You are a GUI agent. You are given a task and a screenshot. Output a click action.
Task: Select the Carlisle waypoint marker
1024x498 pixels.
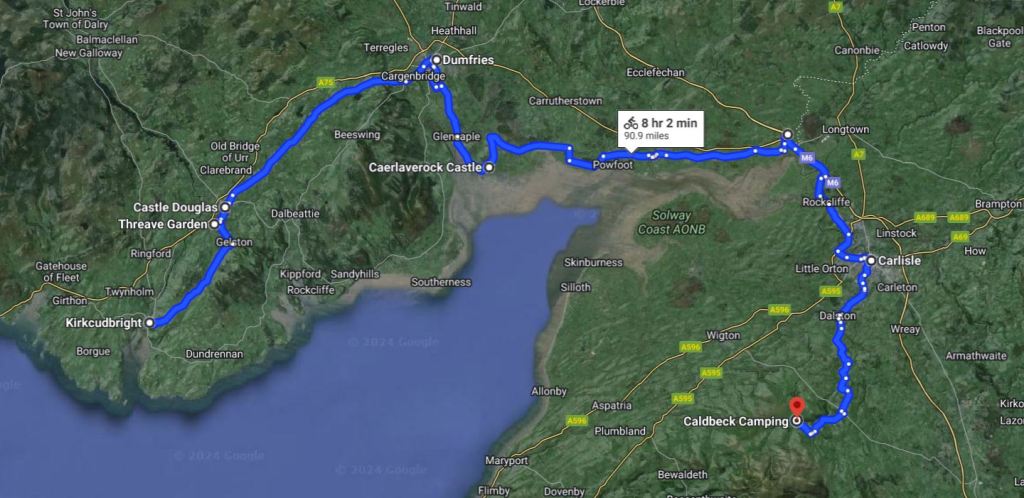(871, 260)
